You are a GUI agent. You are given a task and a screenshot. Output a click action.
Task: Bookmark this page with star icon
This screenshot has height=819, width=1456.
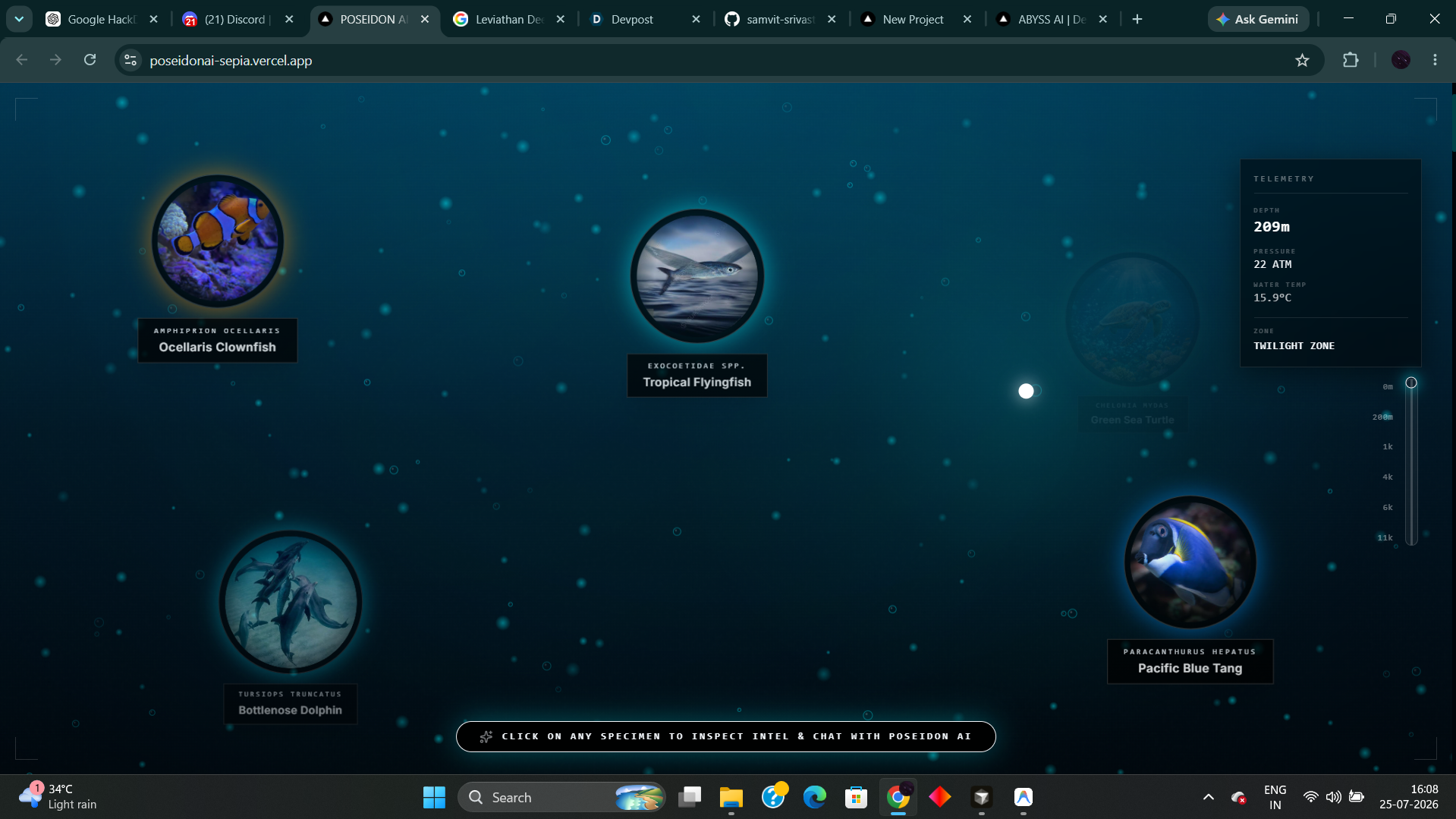(1302, 60)
